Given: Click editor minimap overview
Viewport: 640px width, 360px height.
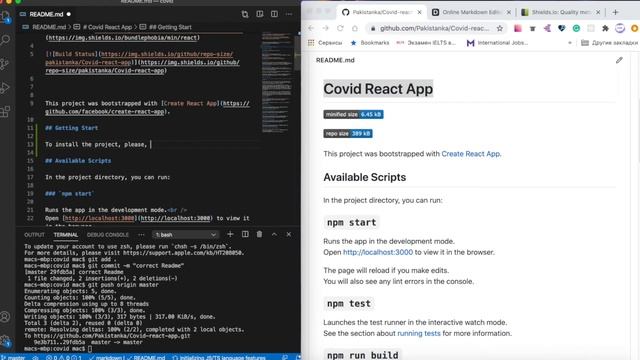Looking at the screenshot, I should click(x=276, y=83).
